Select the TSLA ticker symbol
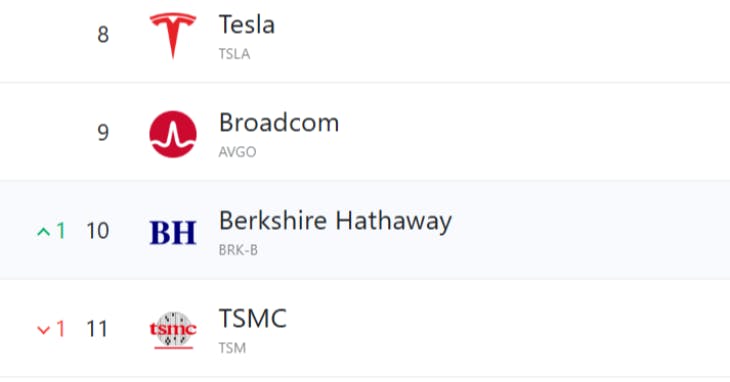This screenshot has width=730, height=382. pyautogui.click(x=235, y=54)
